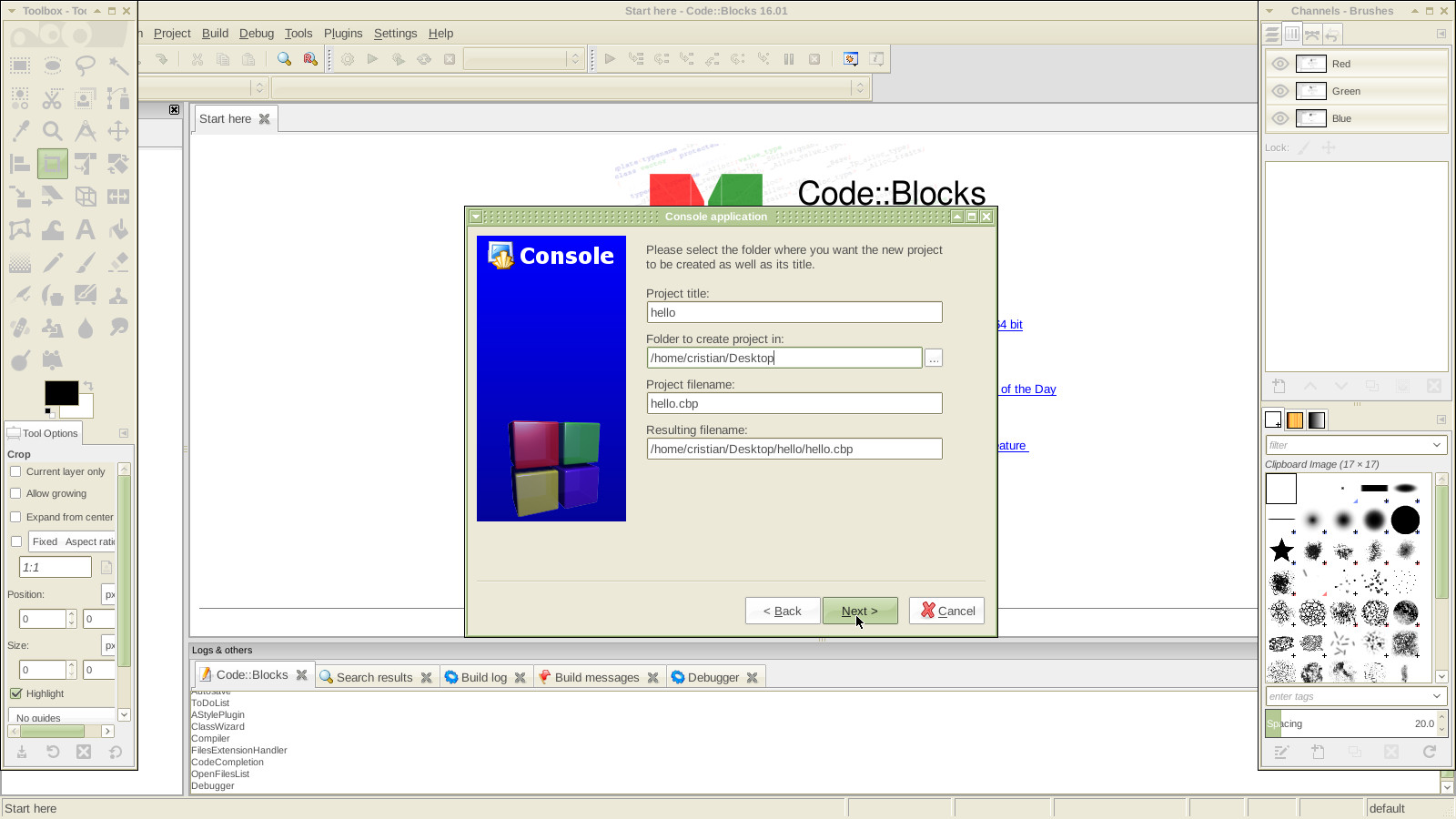Uncheck the Highlight checkbox

[x=15, y=693]
